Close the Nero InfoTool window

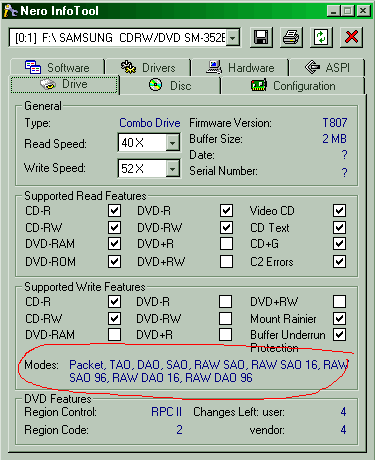[363, 11]
